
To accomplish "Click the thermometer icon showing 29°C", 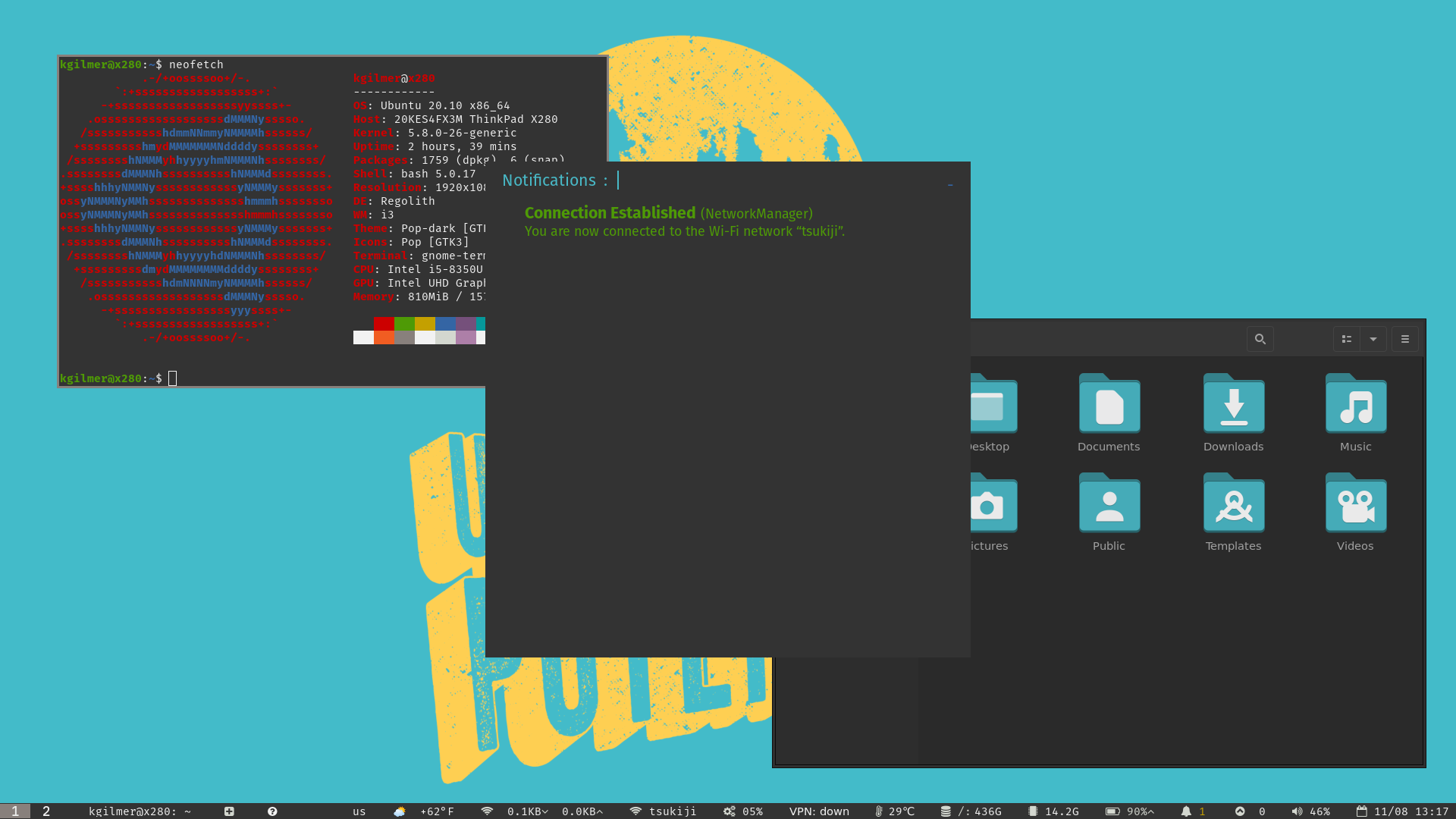I will point(893,811).
